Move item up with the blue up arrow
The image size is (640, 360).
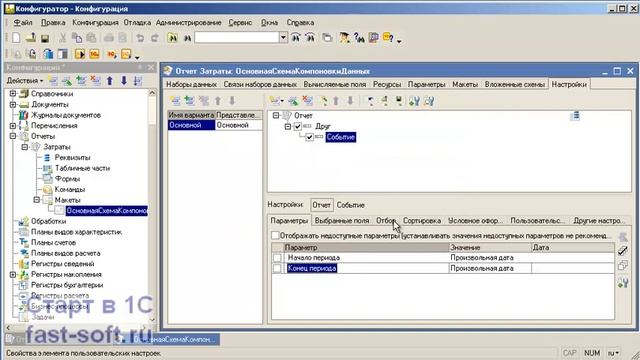(109, 81)
